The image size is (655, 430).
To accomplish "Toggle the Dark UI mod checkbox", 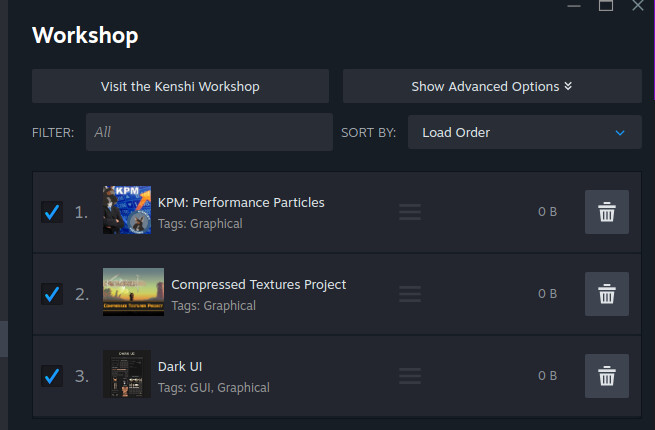I will point(52,376).
